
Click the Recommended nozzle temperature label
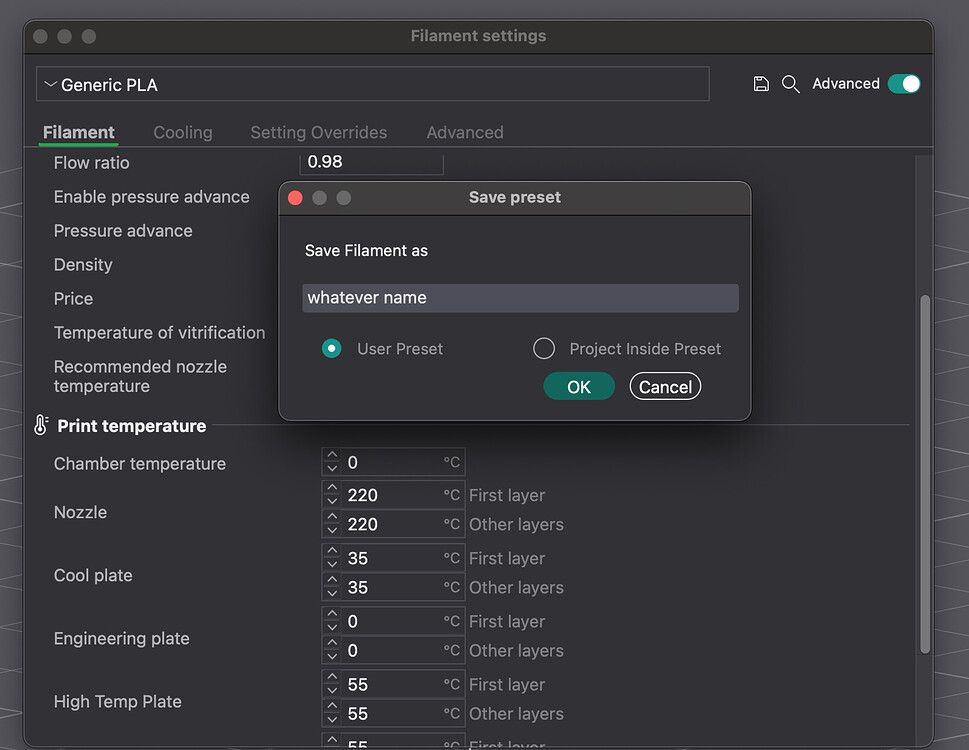[140, 376]
